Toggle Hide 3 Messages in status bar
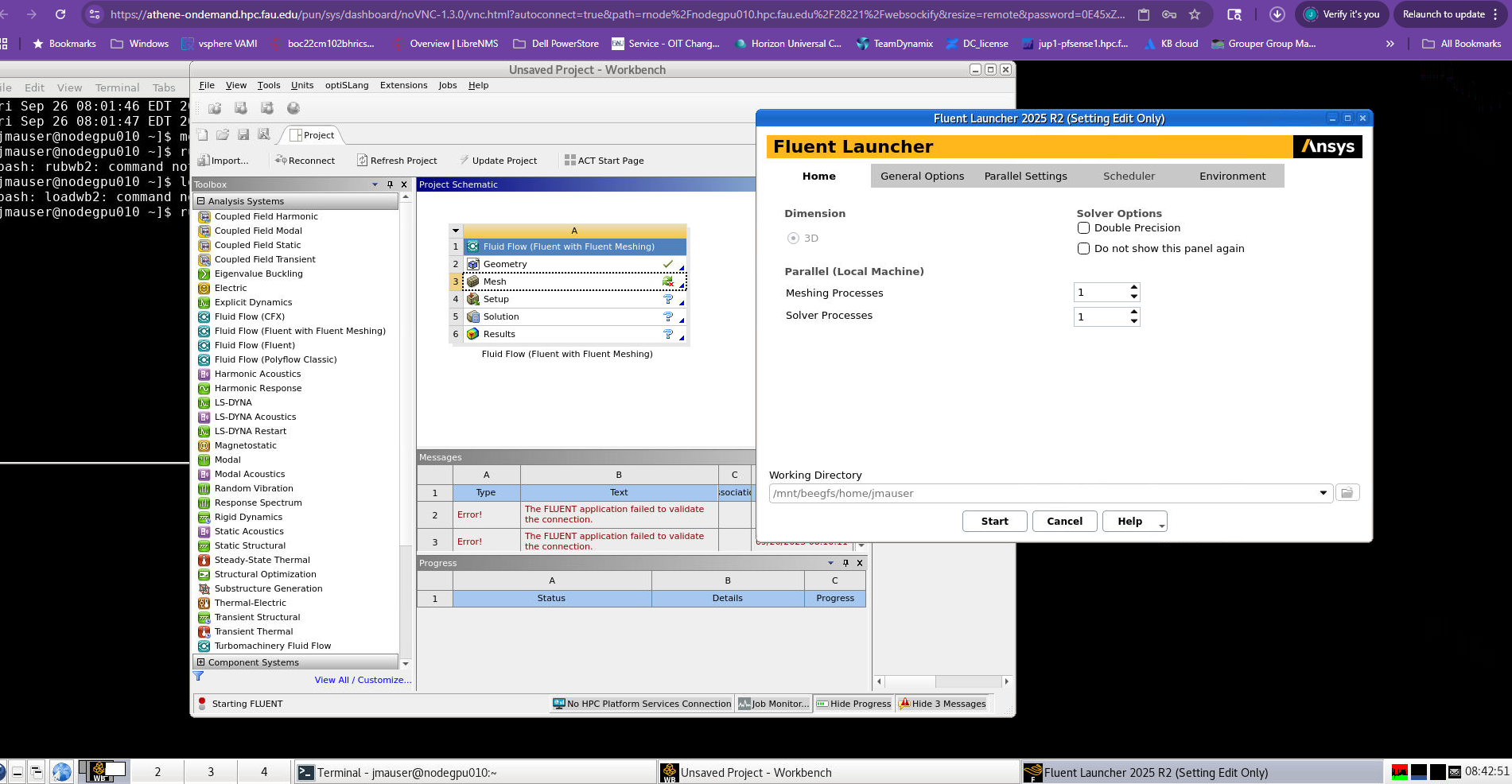 click(943, 704)
